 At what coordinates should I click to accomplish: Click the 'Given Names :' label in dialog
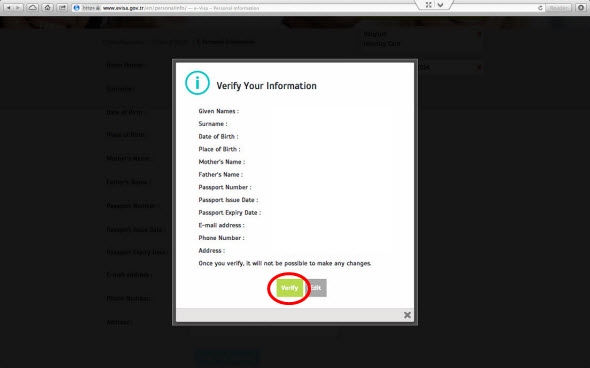219,111
